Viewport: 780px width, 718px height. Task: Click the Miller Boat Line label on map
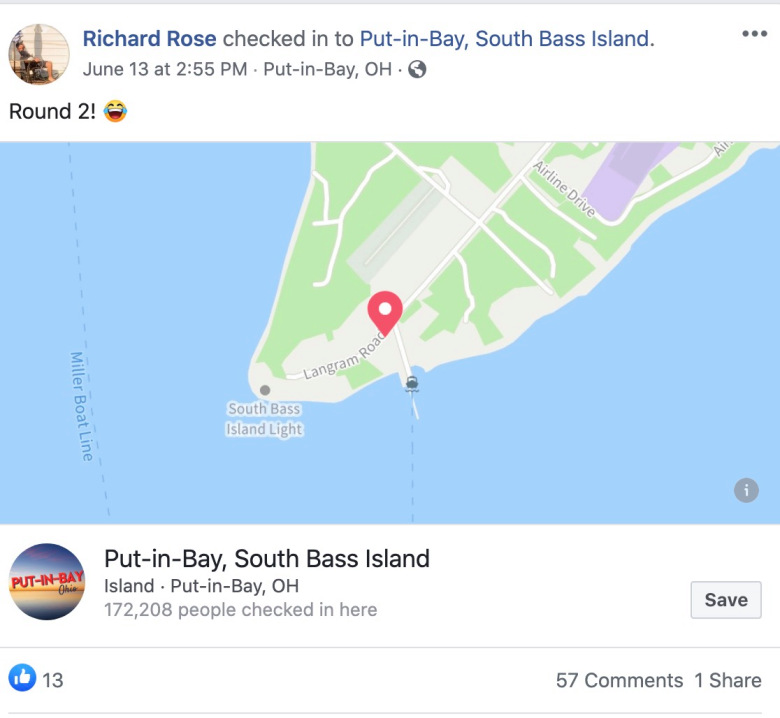click(81, 405)
